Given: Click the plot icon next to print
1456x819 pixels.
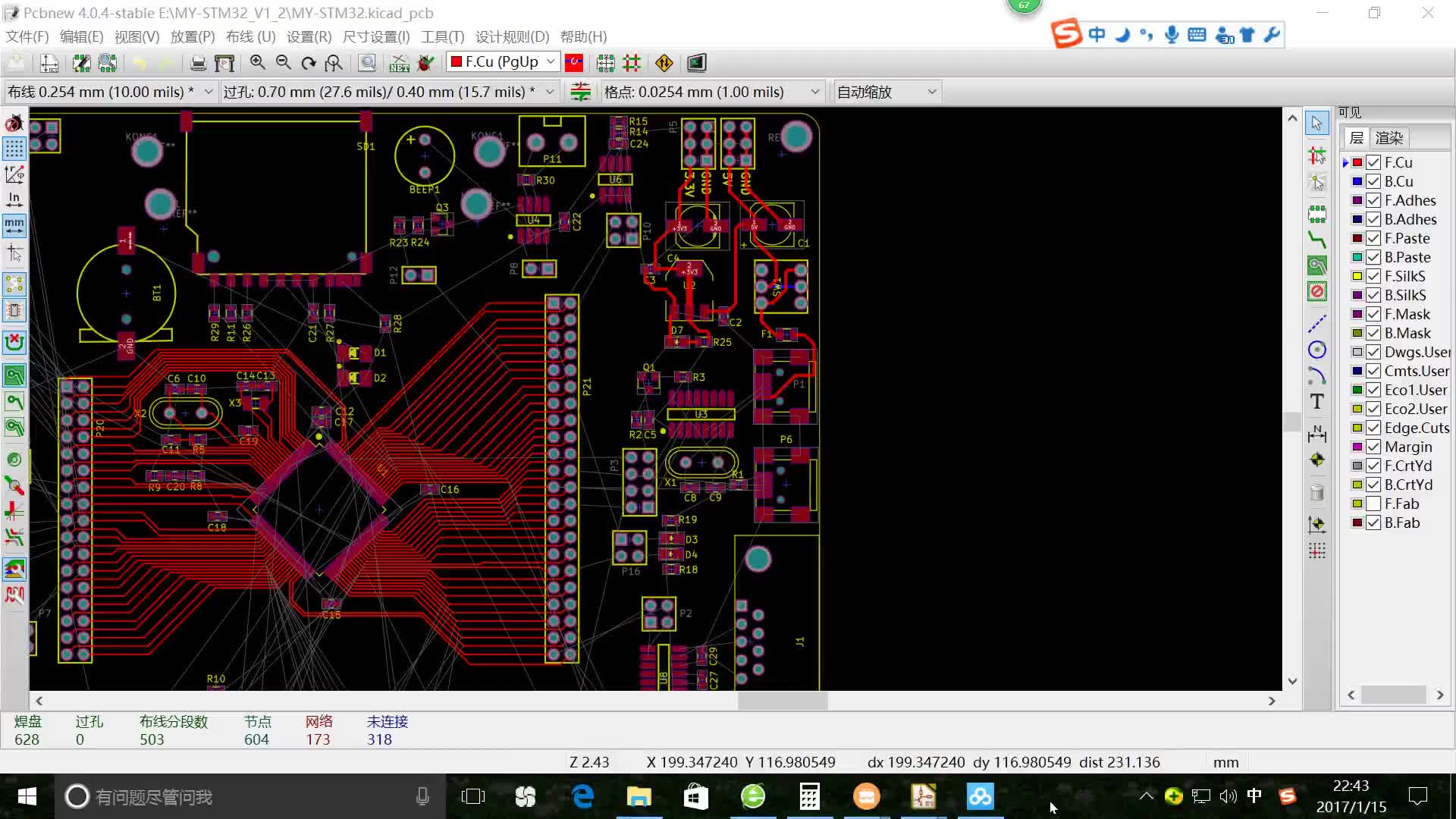Looking at the screenshot, I should point(224,63).
